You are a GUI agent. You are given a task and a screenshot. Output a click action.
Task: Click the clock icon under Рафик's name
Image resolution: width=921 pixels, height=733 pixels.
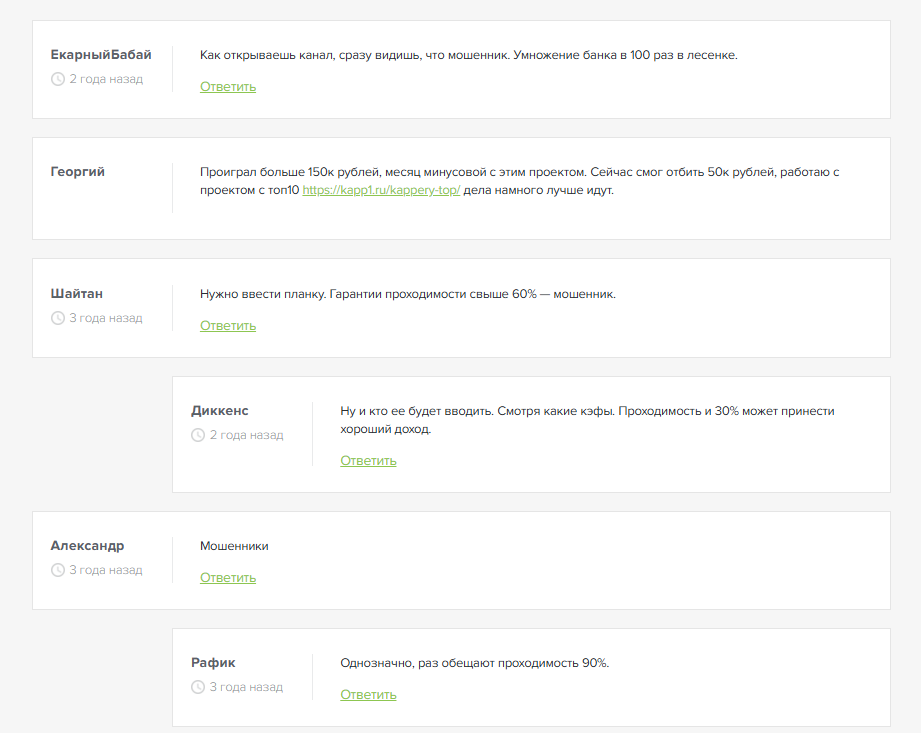pos(198,687)
